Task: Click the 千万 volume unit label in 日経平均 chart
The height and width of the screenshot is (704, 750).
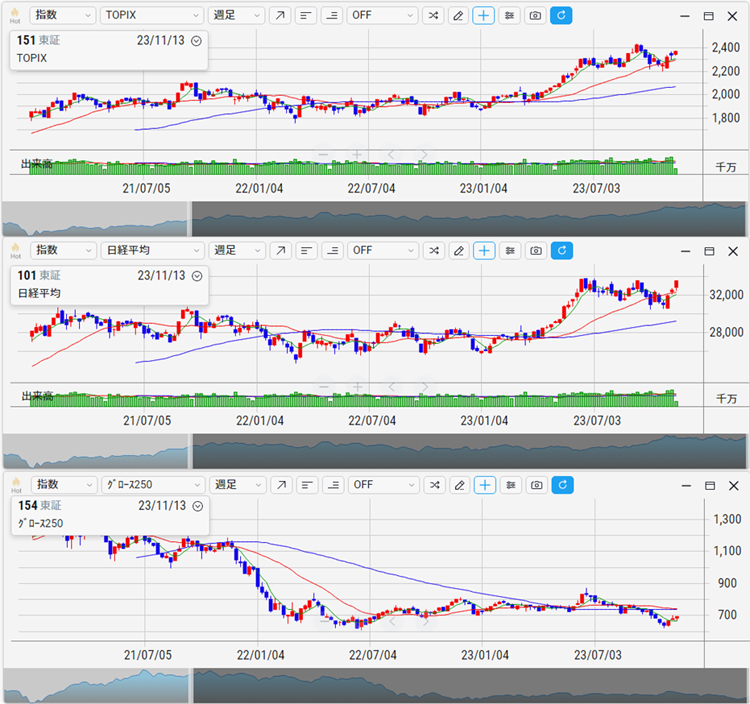Action: [x=726, y=399]
